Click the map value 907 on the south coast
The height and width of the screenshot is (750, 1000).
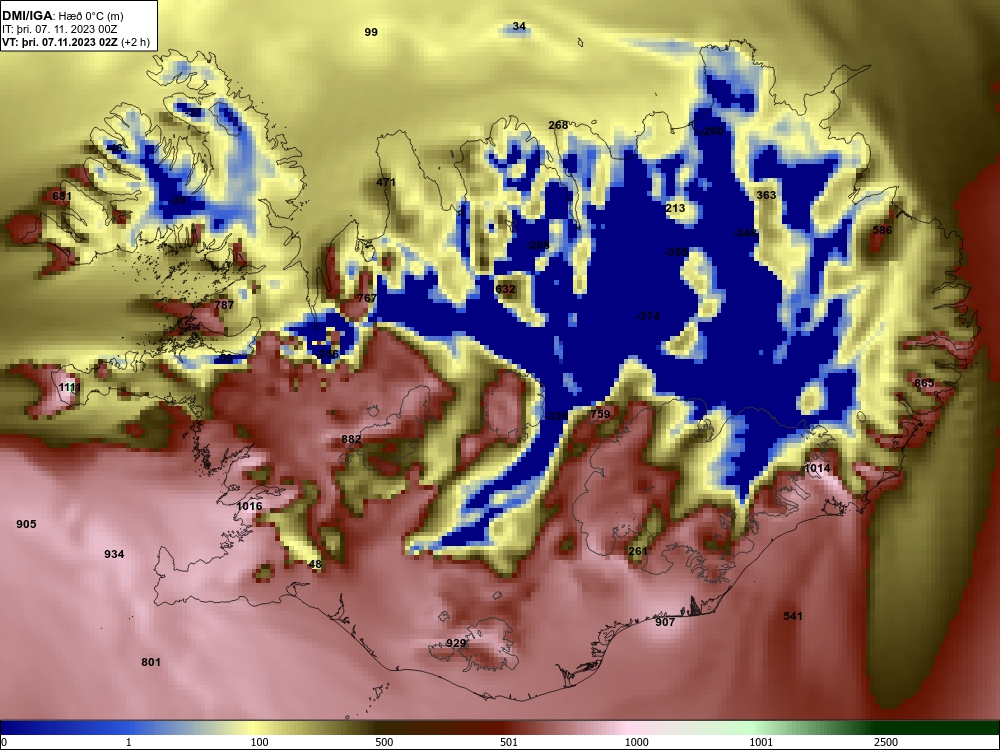665,622
